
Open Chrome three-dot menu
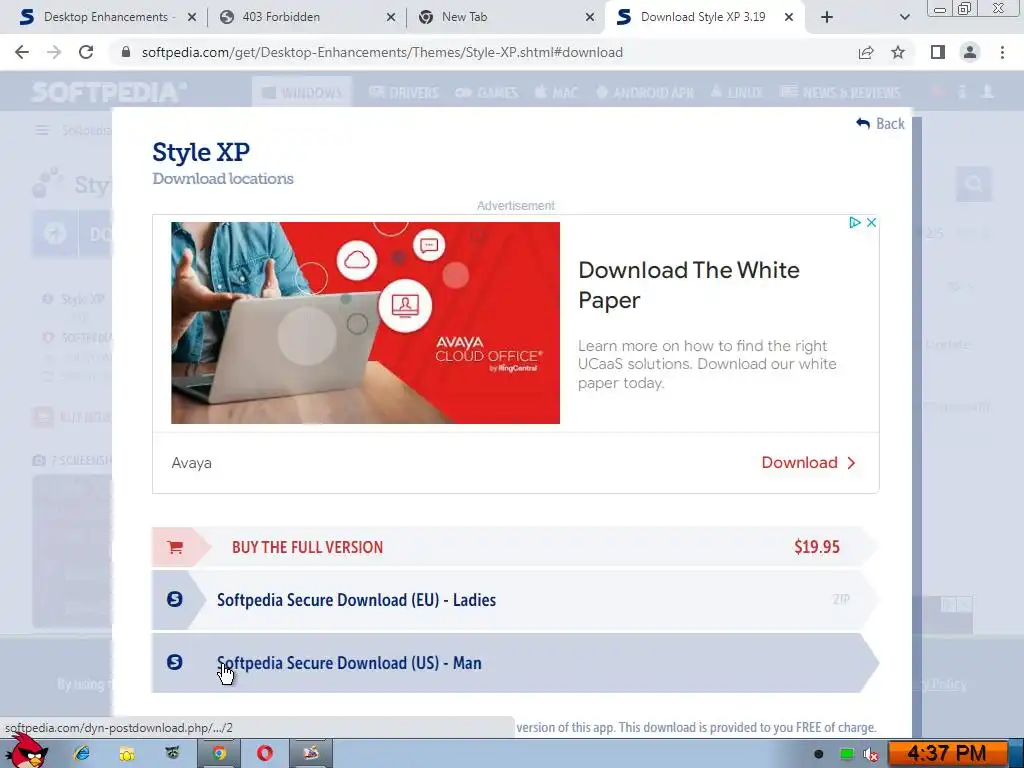tap(1002, 52)
